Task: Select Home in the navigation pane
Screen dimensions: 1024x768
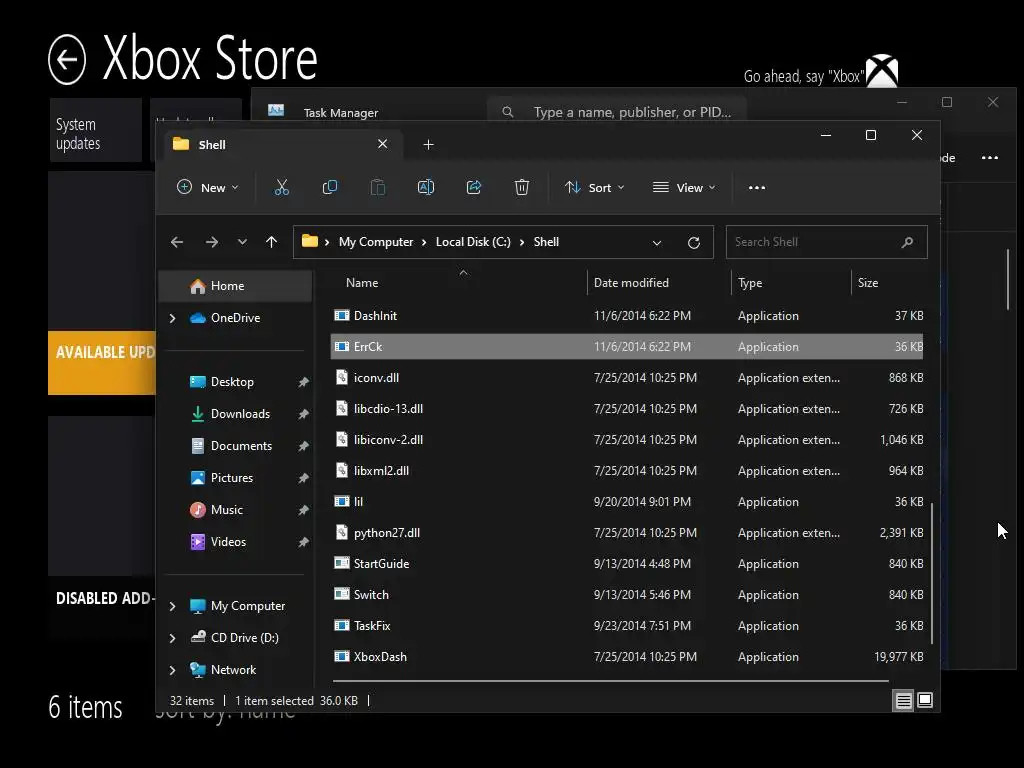Action: [x=235, y=286]
